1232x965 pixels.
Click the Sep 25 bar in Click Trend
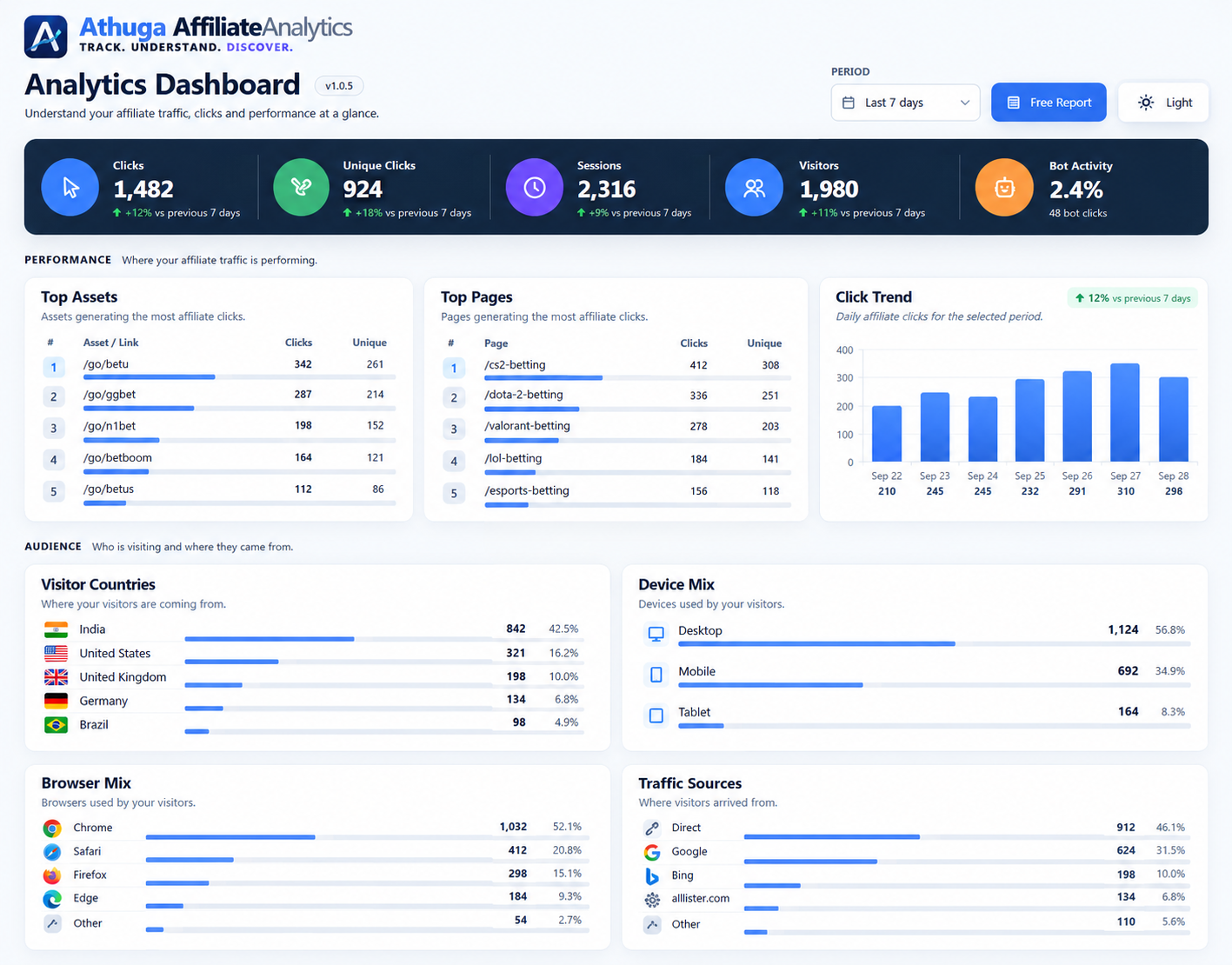click(x=1030, y=421)
